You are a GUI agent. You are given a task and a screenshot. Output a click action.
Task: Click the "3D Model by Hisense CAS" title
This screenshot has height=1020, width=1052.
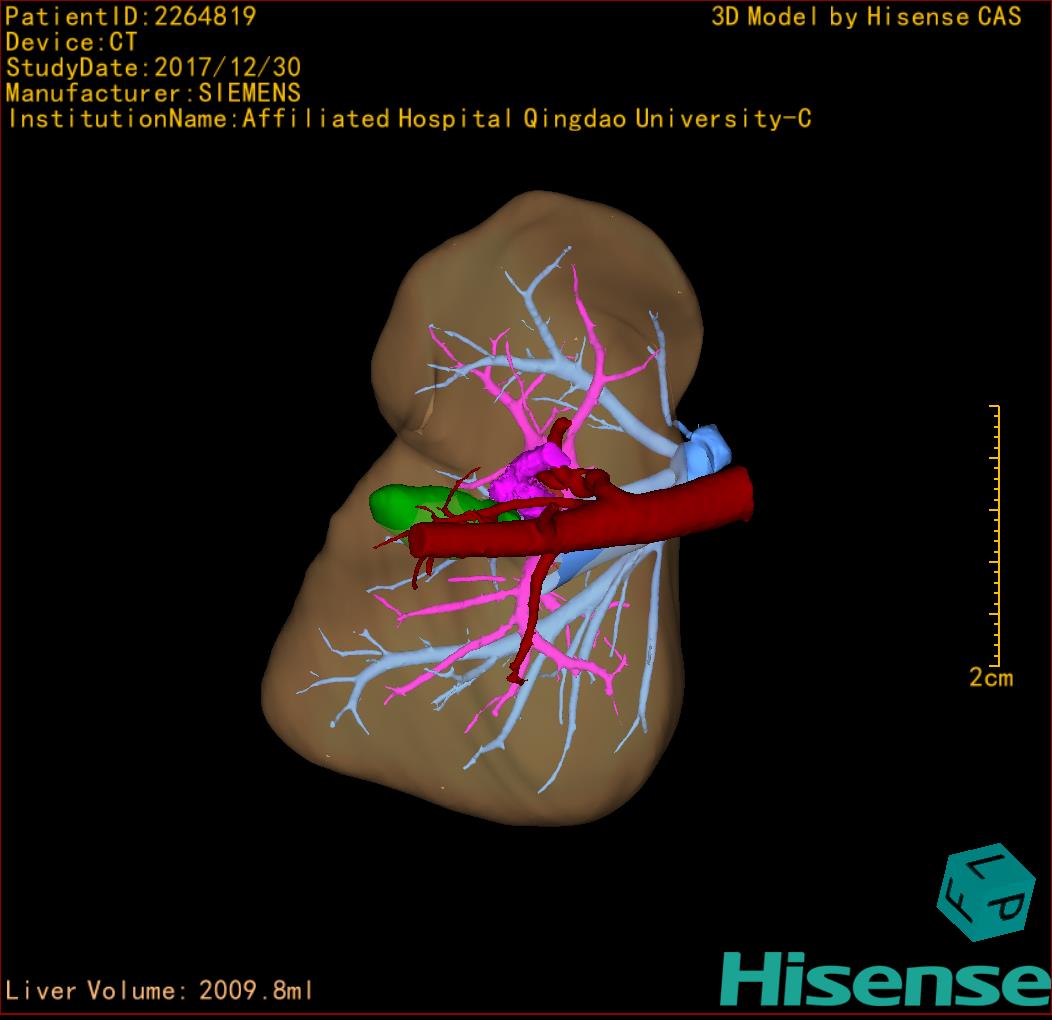(866, 16)
